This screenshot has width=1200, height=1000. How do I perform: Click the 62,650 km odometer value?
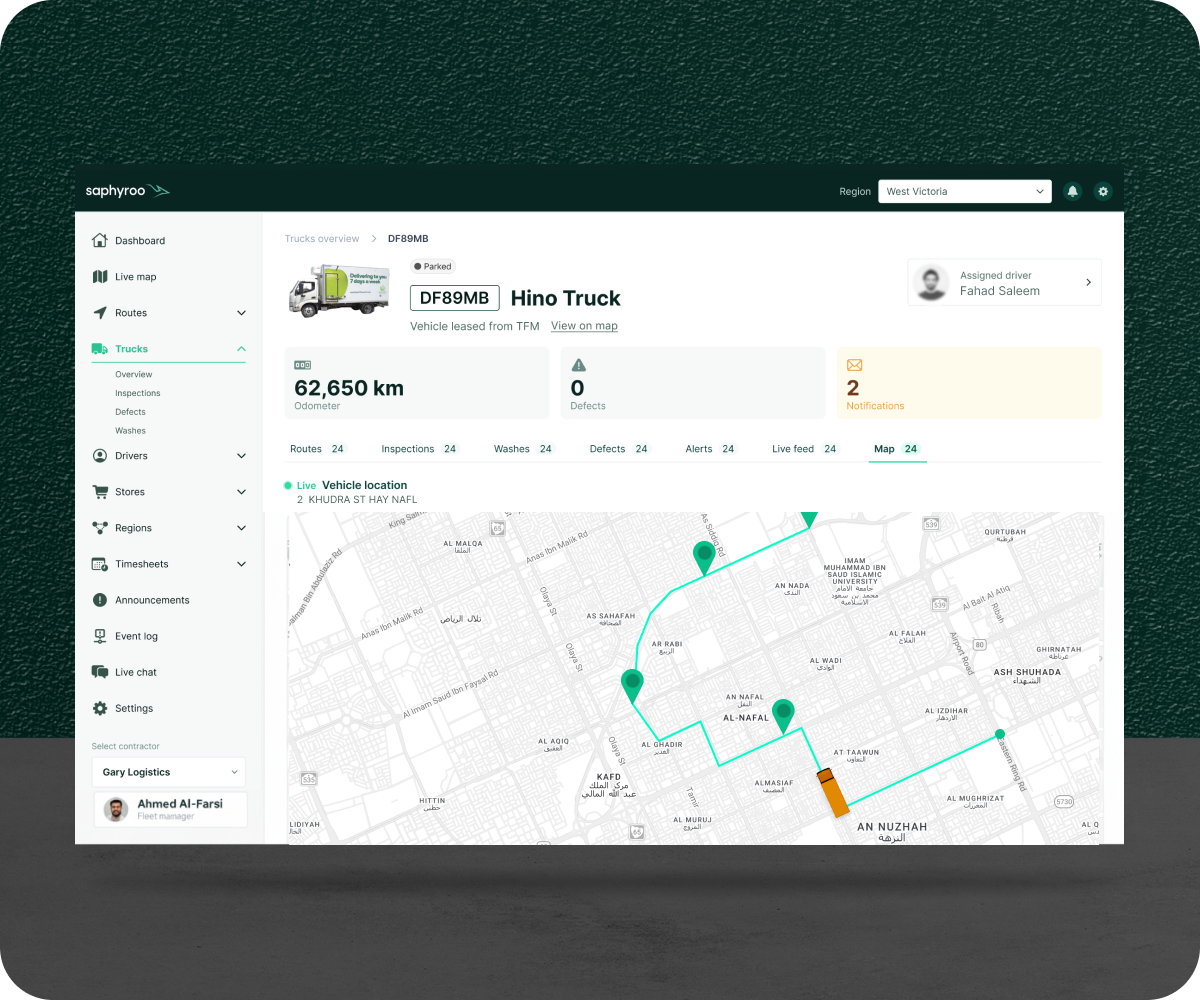pos(349,388)
